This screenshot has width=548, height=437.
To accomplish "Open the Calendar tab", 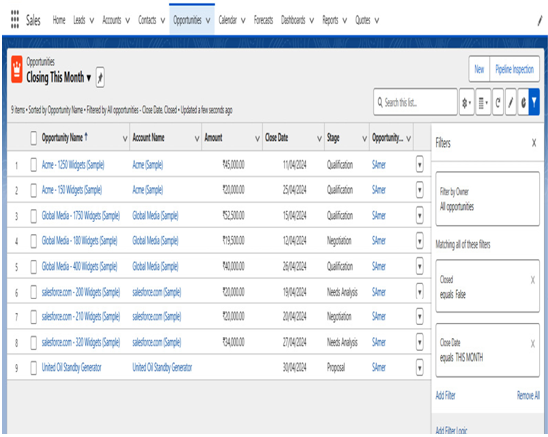I will click(x=228, y=20).
